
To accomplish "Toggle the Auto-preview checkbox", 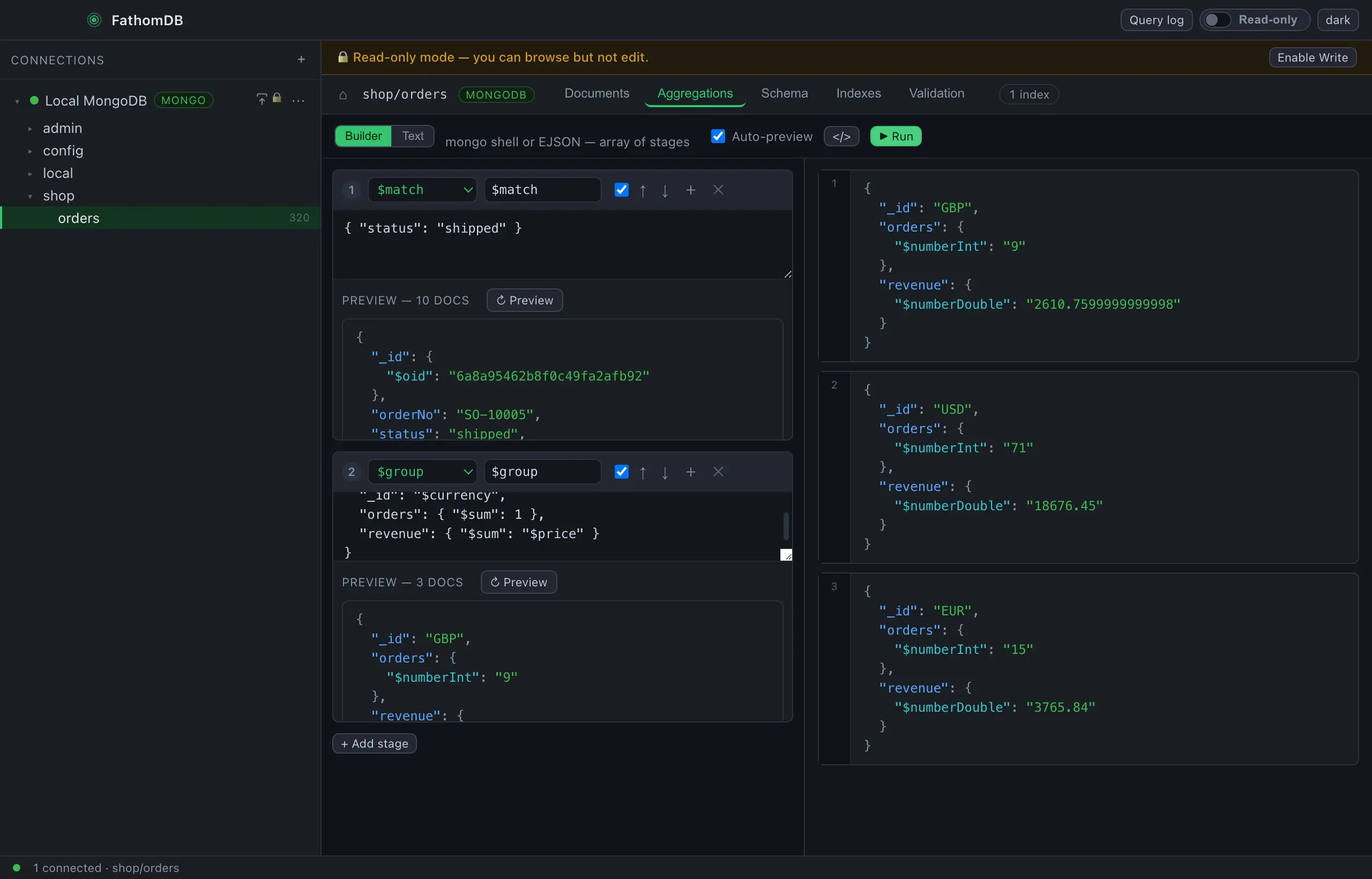I will 718,137.
